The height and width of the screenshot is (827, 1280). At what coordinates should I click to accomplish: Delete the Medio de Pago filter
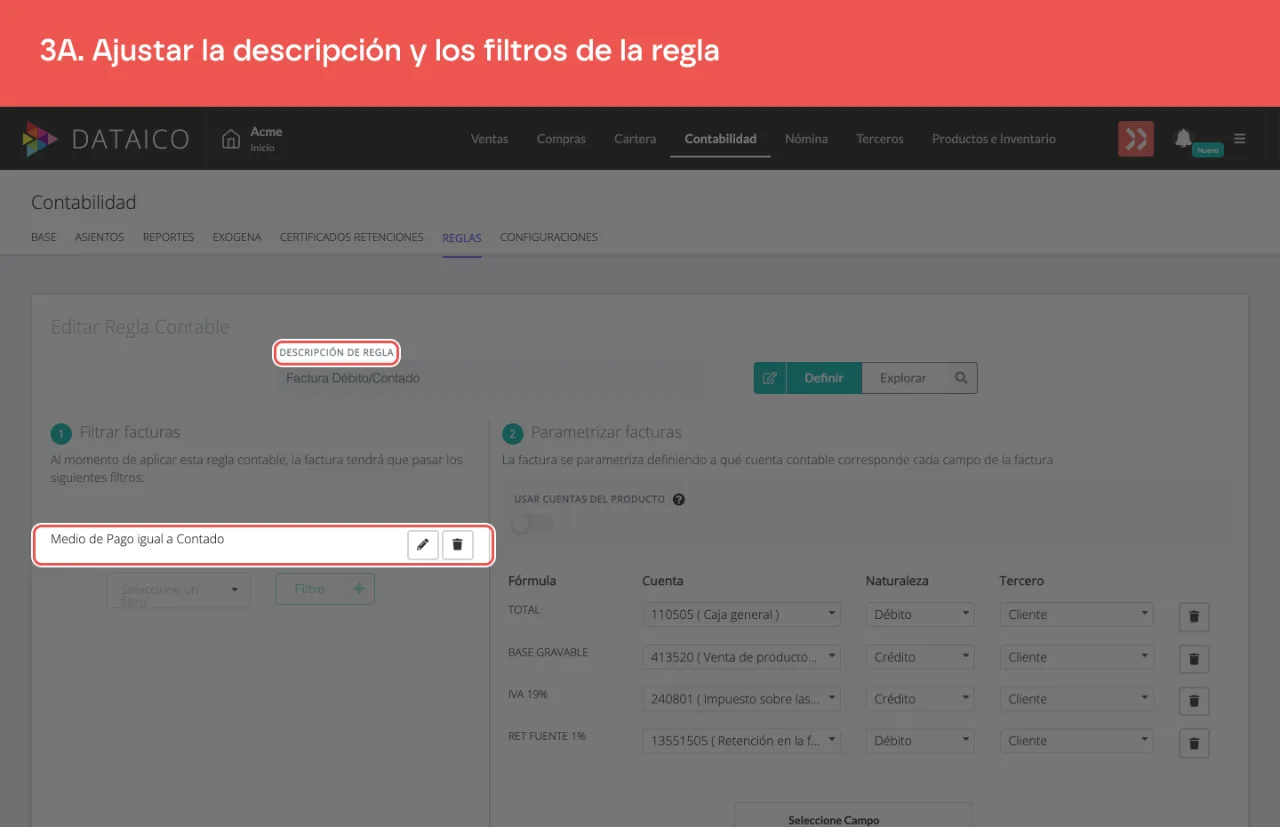[x=458, y=545]
